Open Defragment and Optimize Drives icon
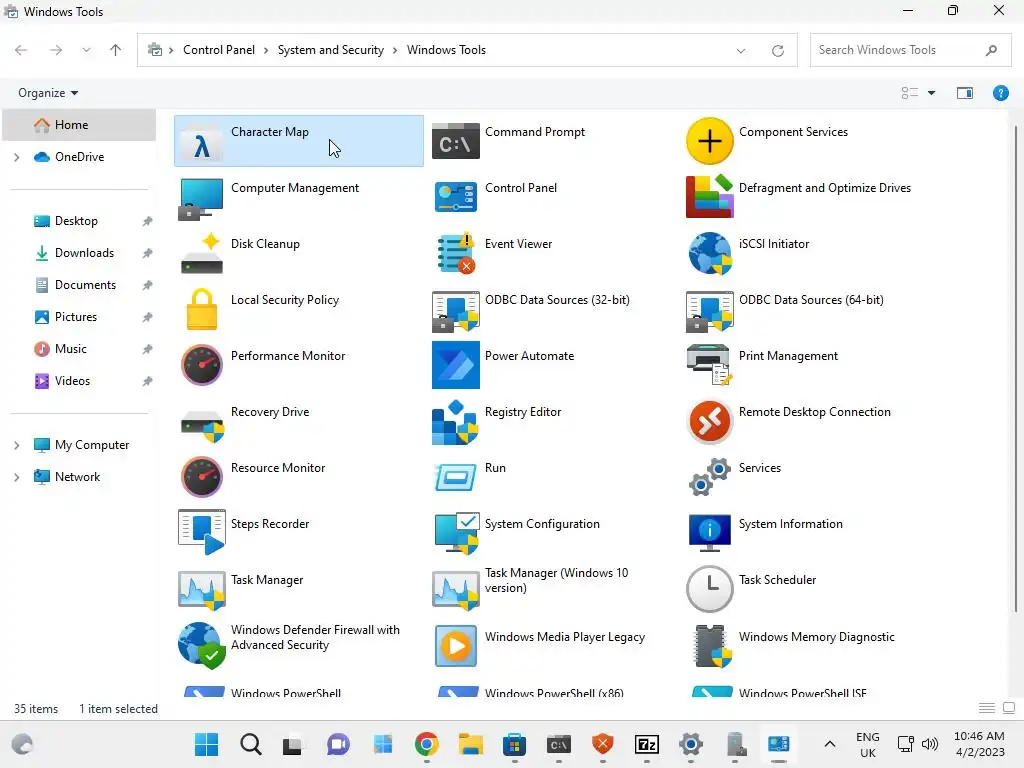The width and height of the screenshot is (1024, 768). (x=709, y=197)
